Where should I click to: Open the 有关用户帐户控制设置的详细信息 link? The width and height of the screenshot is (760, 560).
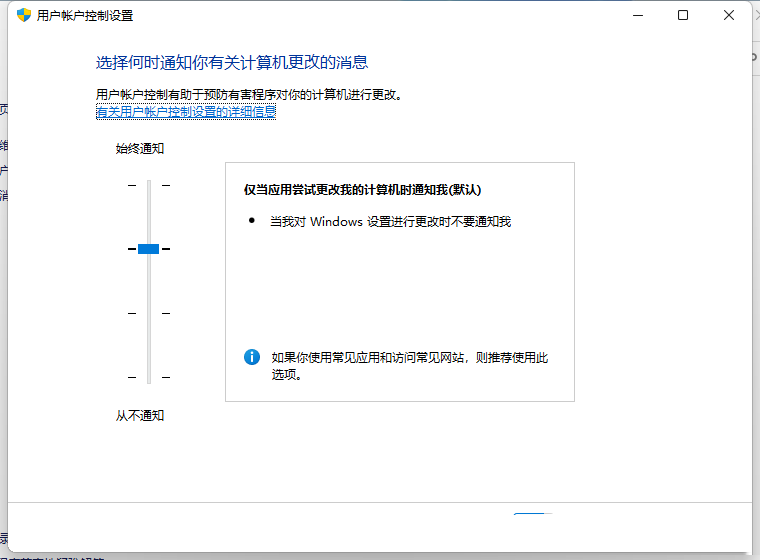coord(186,112)
